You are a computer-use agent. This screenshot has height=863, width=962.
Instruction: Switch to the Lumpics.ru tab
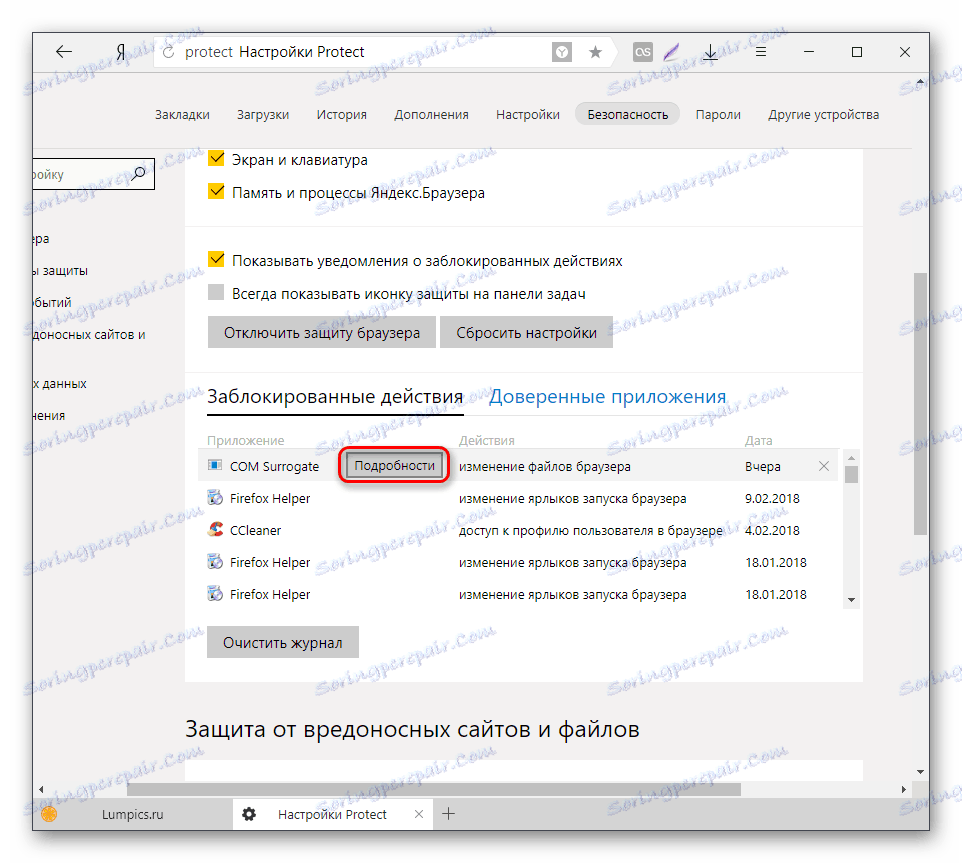[x=133, y=814]
